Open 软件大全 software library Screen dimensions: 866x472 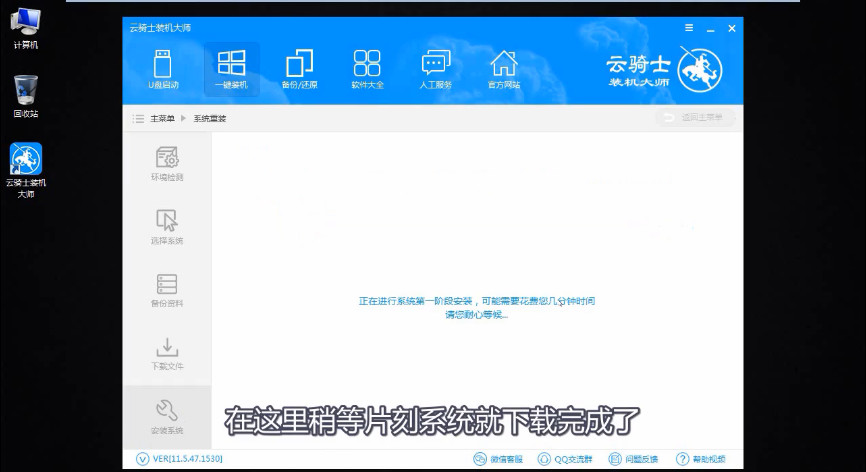(367, 70)
